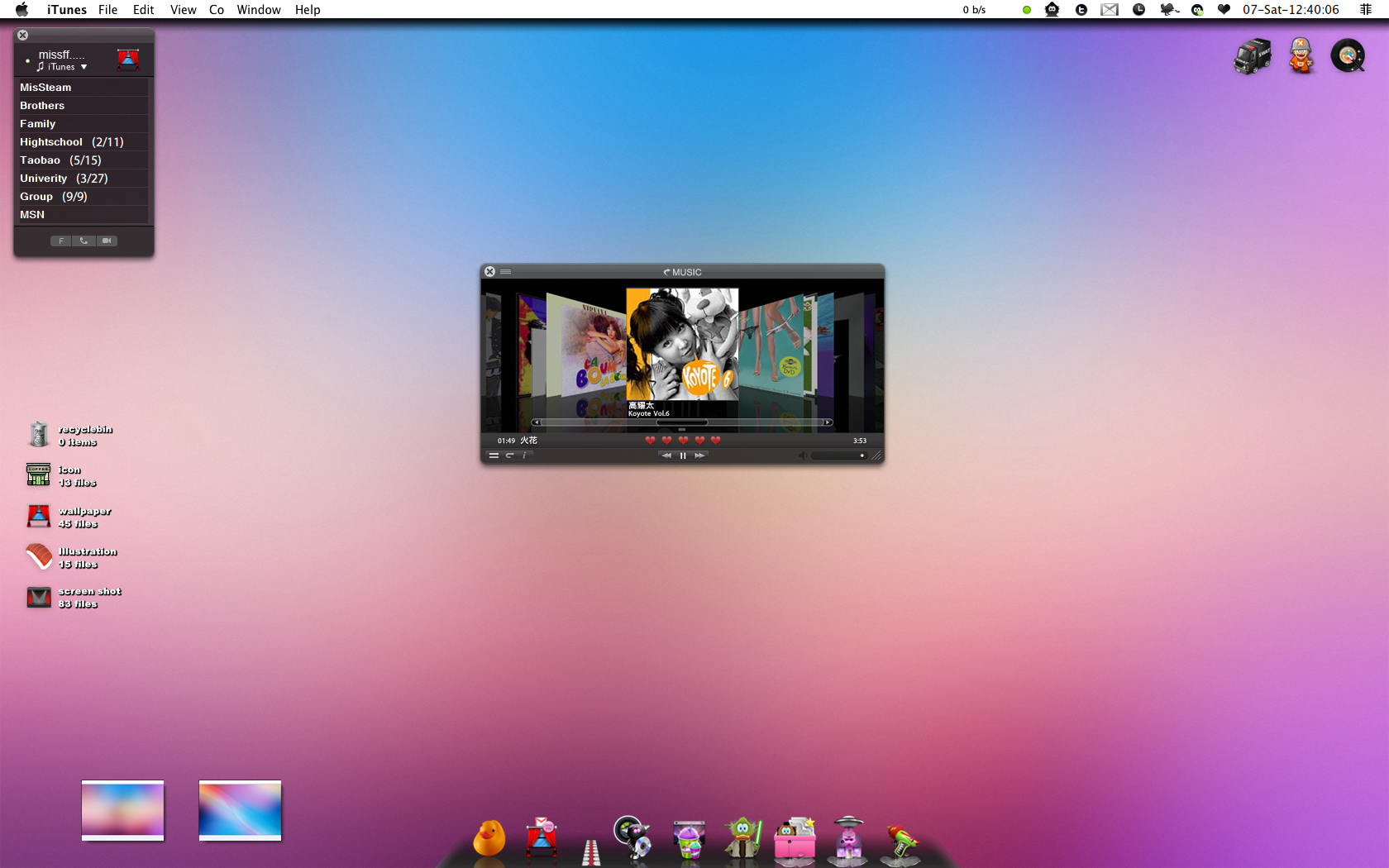The width and height of the screenshot is (1389, 868).
Task: Open the illustration folder with 15 files
Action: [x=71, y=557]
